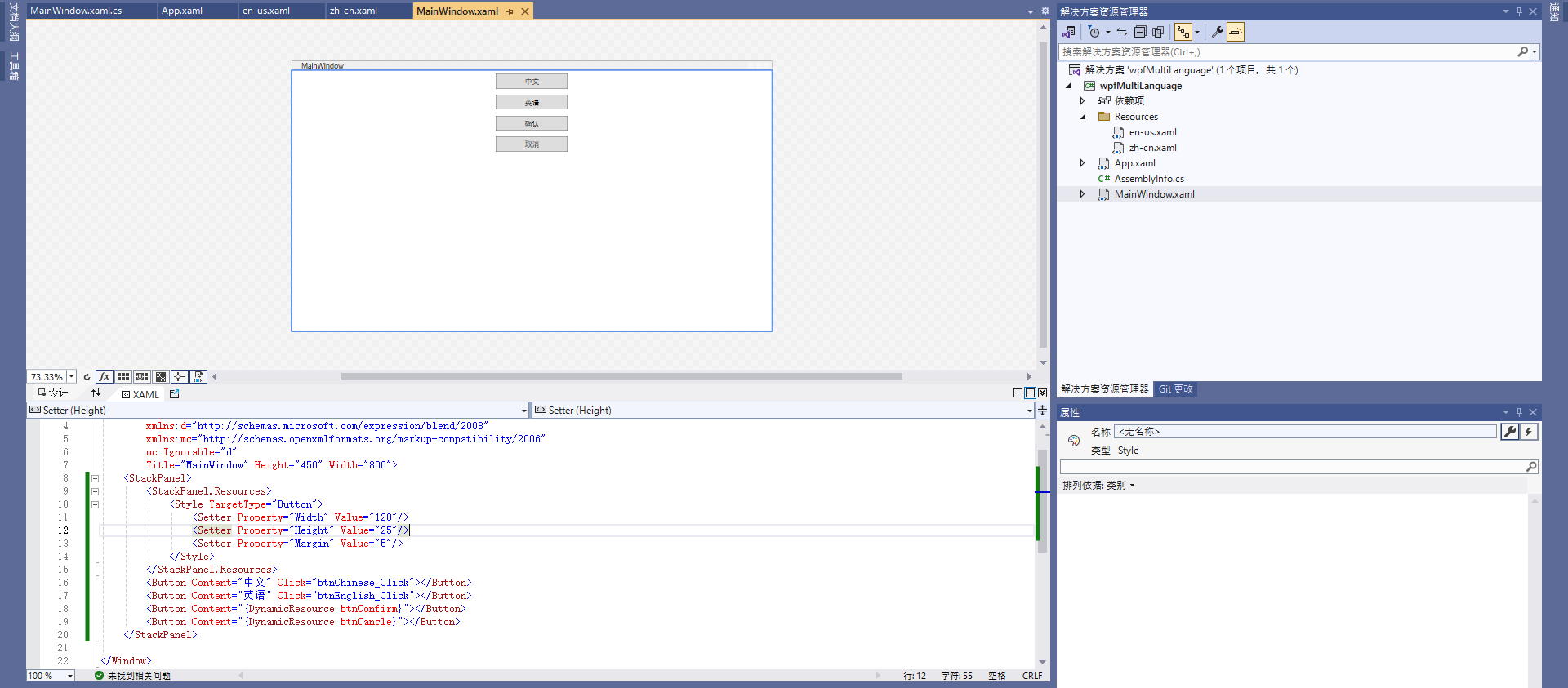1568x688 pixels.
Task: Click the show all files icon
Action: click(x=1158, y=32)
